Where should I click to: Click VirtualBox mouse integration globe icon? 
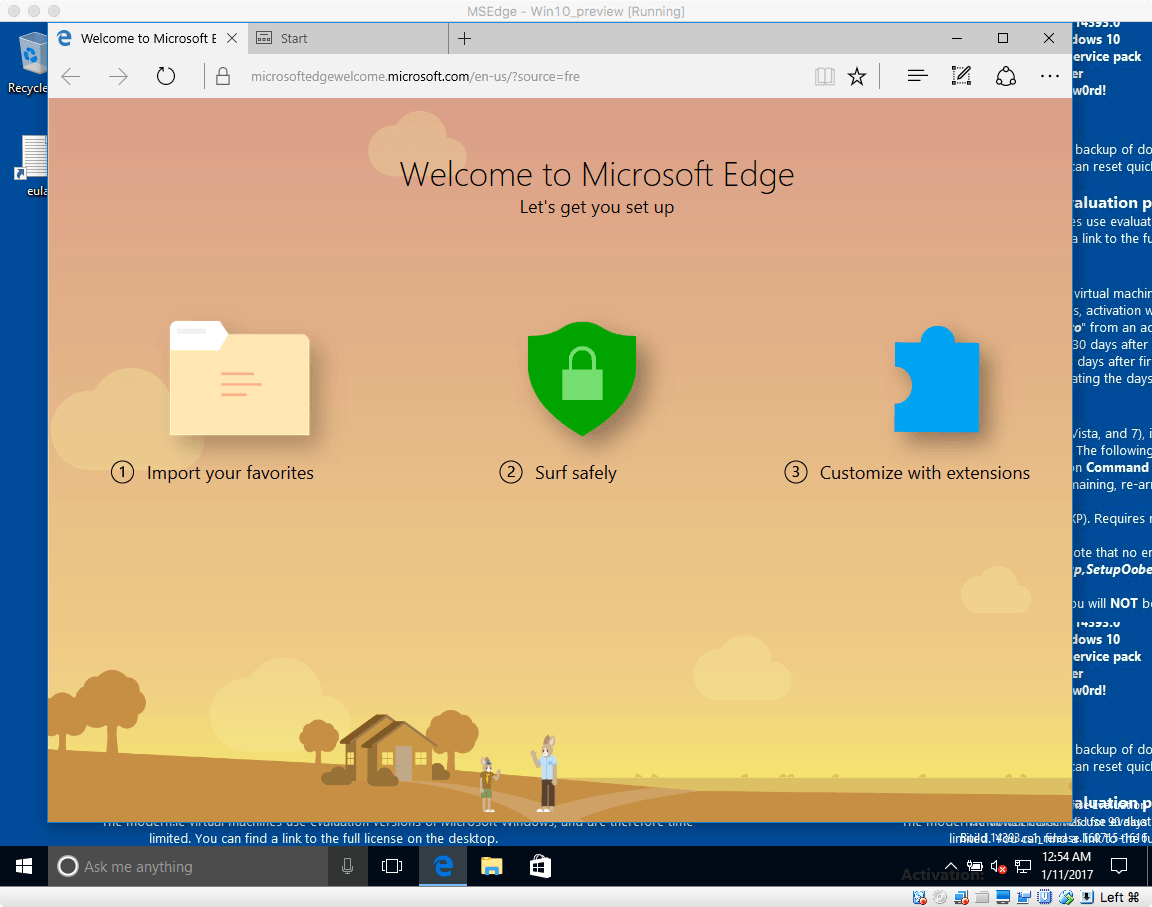click(x=1066, y=897)
